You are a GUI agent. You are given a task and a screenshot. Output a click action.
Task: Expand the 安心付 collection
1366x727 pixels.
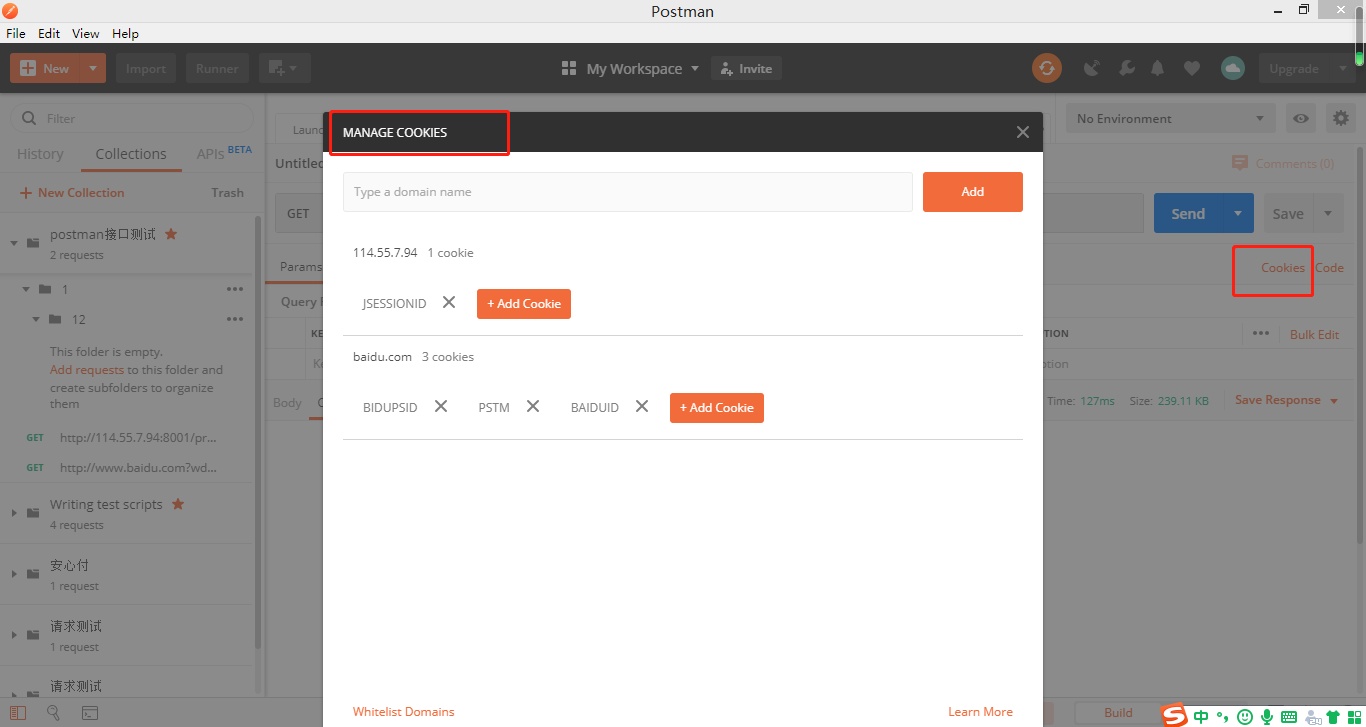pyautogui.click(x=14, y=574)
